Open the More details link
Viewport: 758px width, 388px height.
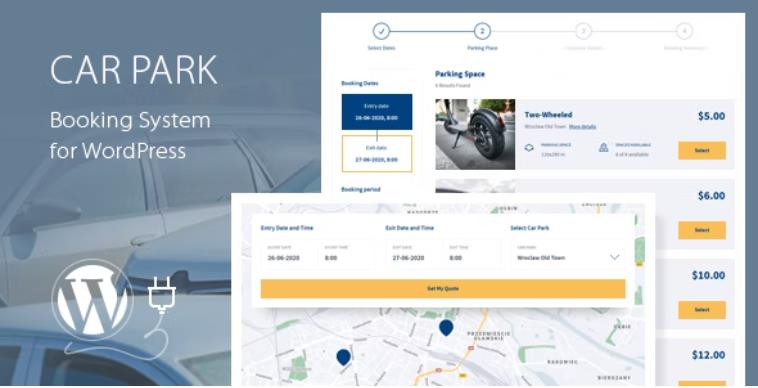[x=582, y=127]
